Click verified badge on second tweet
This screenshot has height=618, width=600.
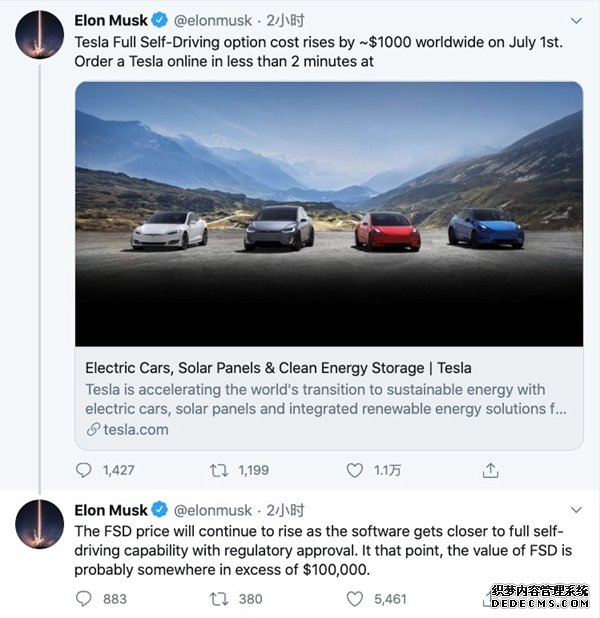tap(160, 510)
